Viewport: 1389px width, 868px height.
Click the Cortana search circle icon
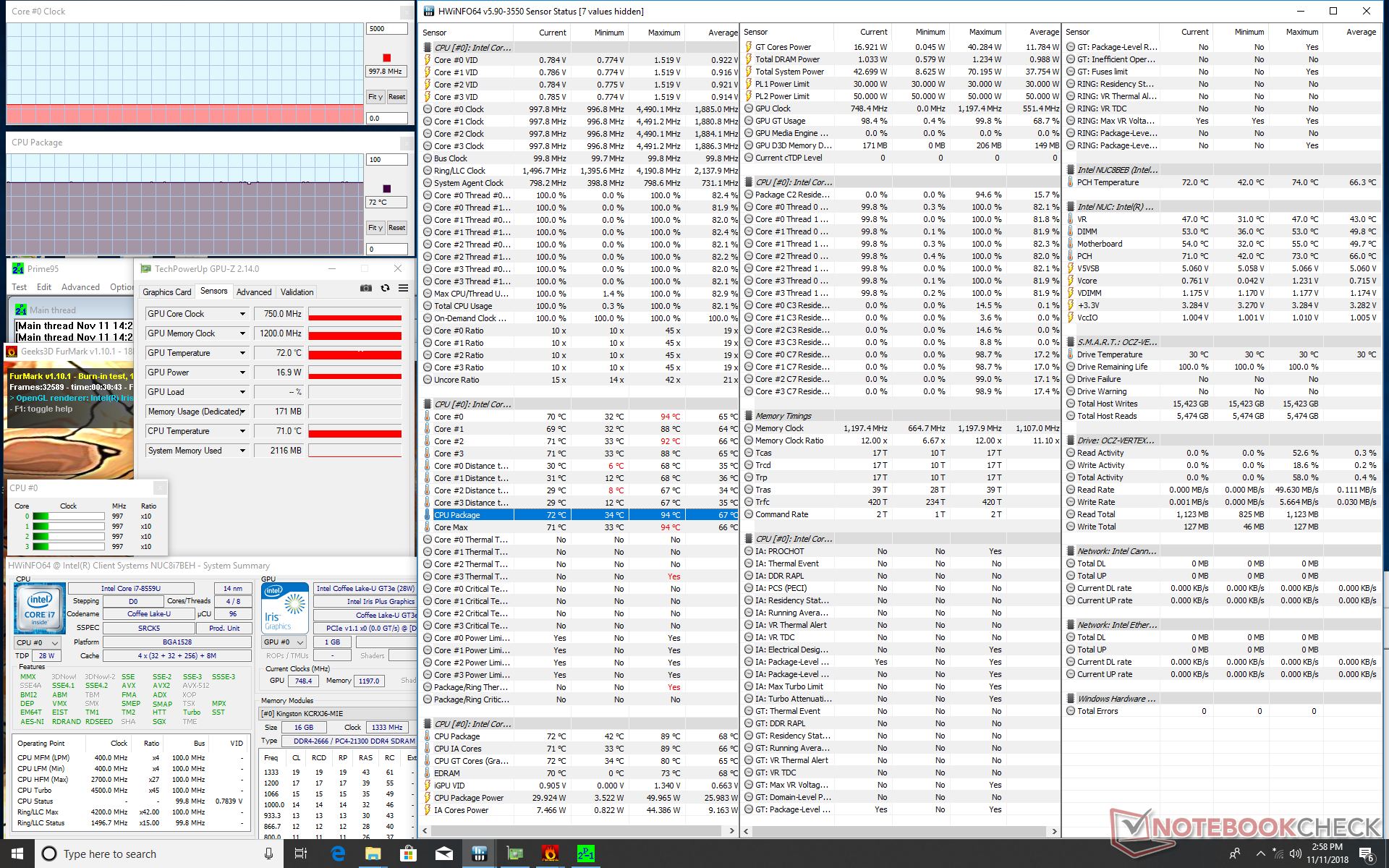tap(49, 854)
